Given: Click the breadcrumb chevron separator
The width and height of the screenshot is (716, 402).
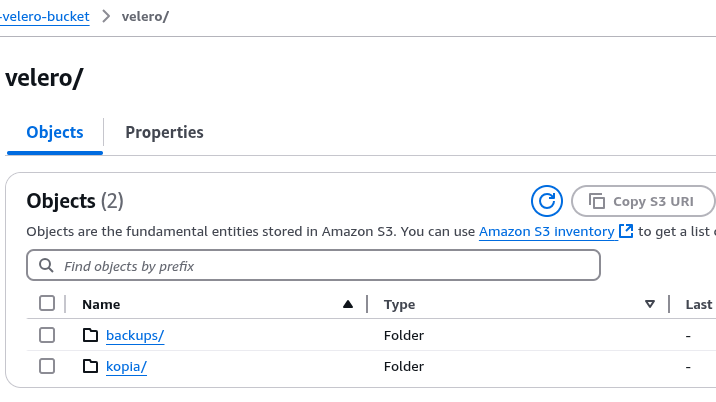Looking at the screenshot, I should [106, 17].
